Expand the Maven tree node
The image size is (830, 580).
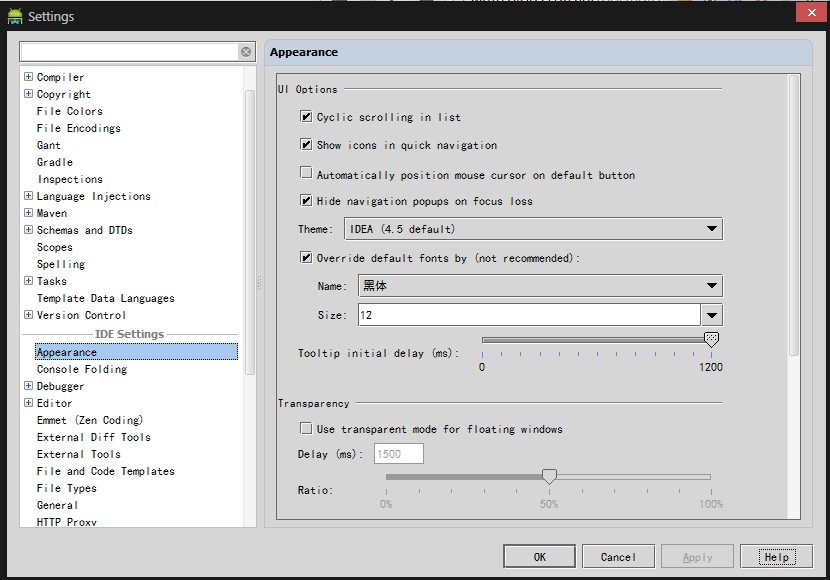click(29, 213)
